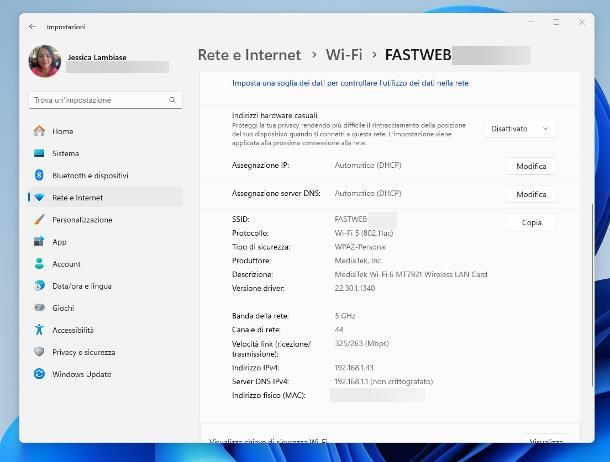Click the Bluetooth e dispositivi icon
610x462 pixels.
[x=39, y=175]
